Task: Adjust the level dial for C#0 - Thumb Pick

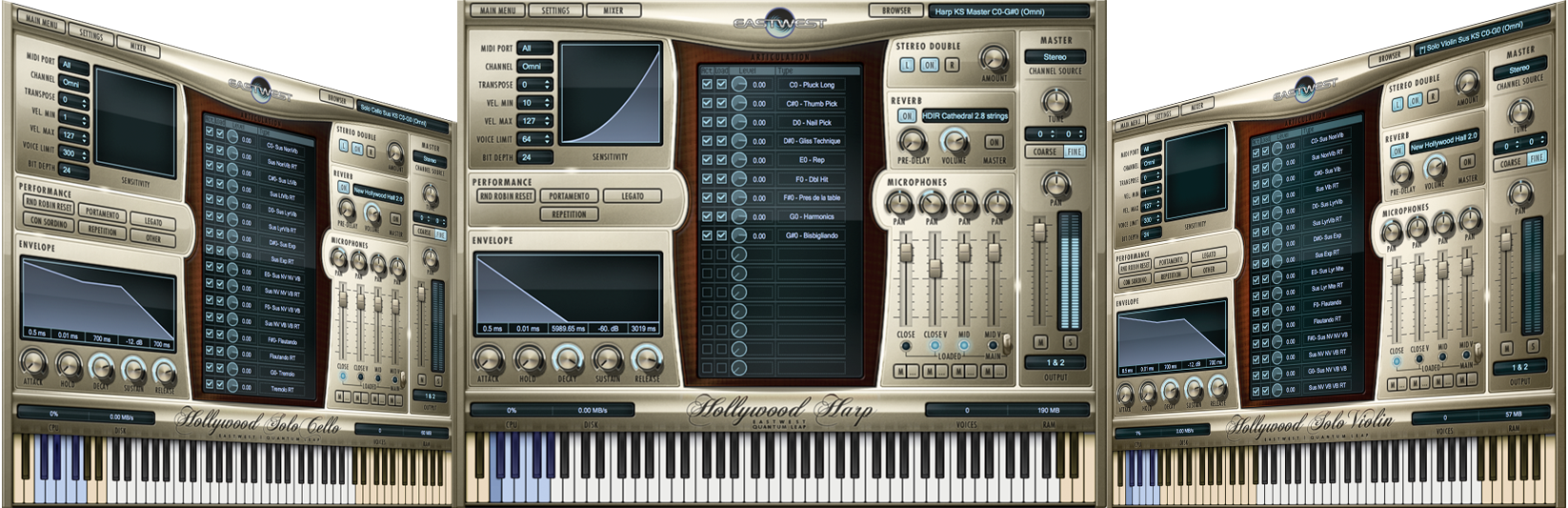Action: pyautogui.click(x=738, y=104)
